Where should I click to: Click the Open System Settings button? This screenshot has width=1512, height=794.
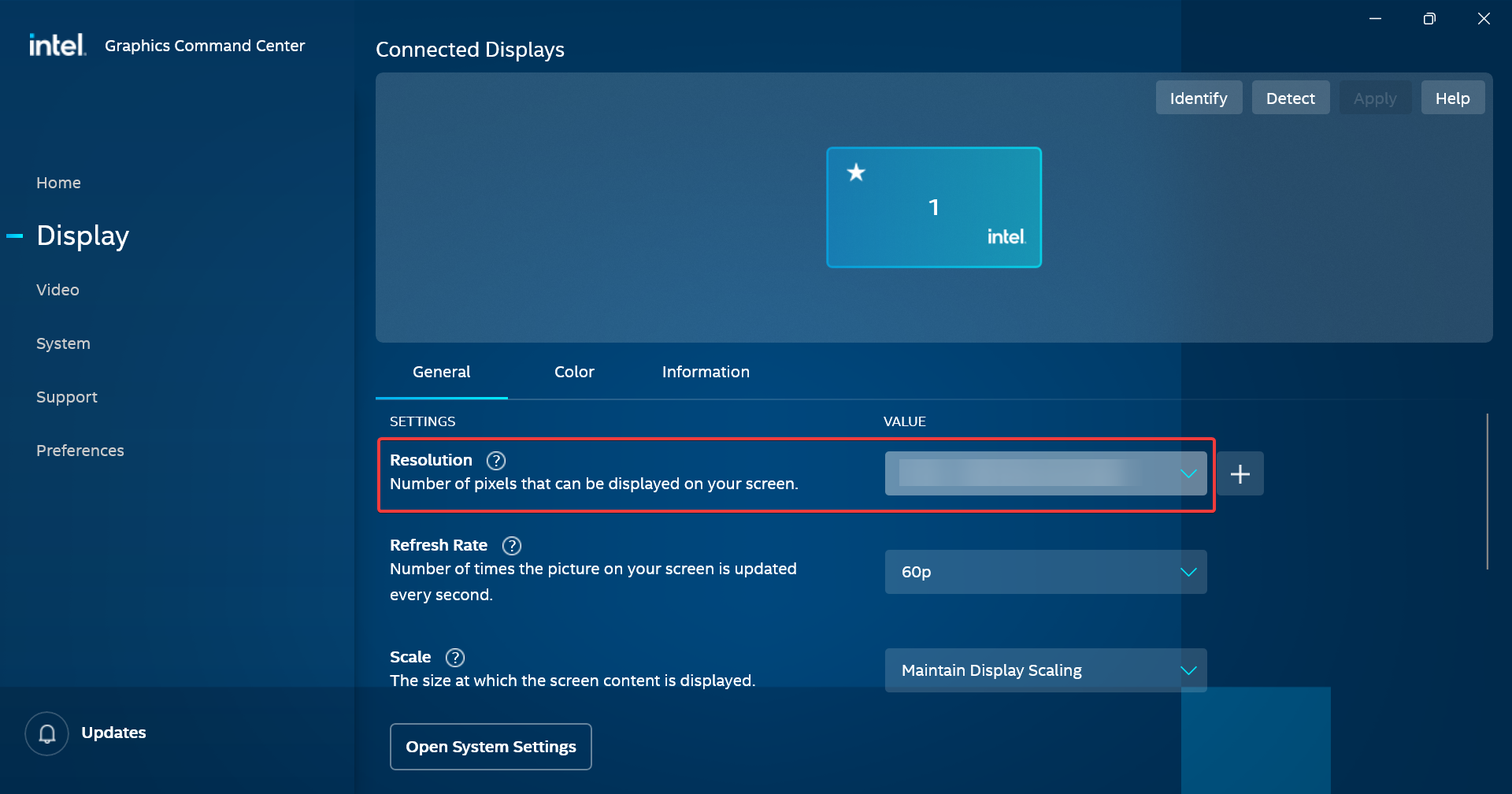pos(491,747)
